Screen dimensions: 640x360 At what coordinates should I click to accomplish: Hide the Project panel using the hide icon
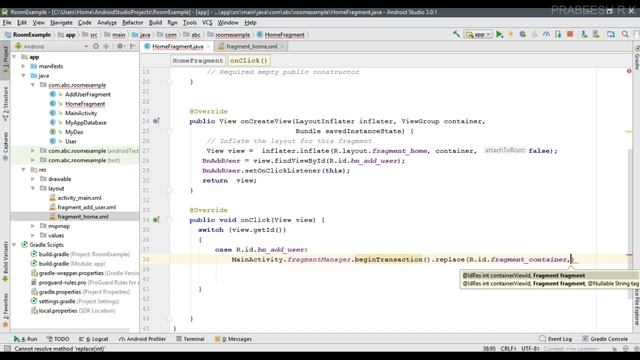[x=133, y=46]
